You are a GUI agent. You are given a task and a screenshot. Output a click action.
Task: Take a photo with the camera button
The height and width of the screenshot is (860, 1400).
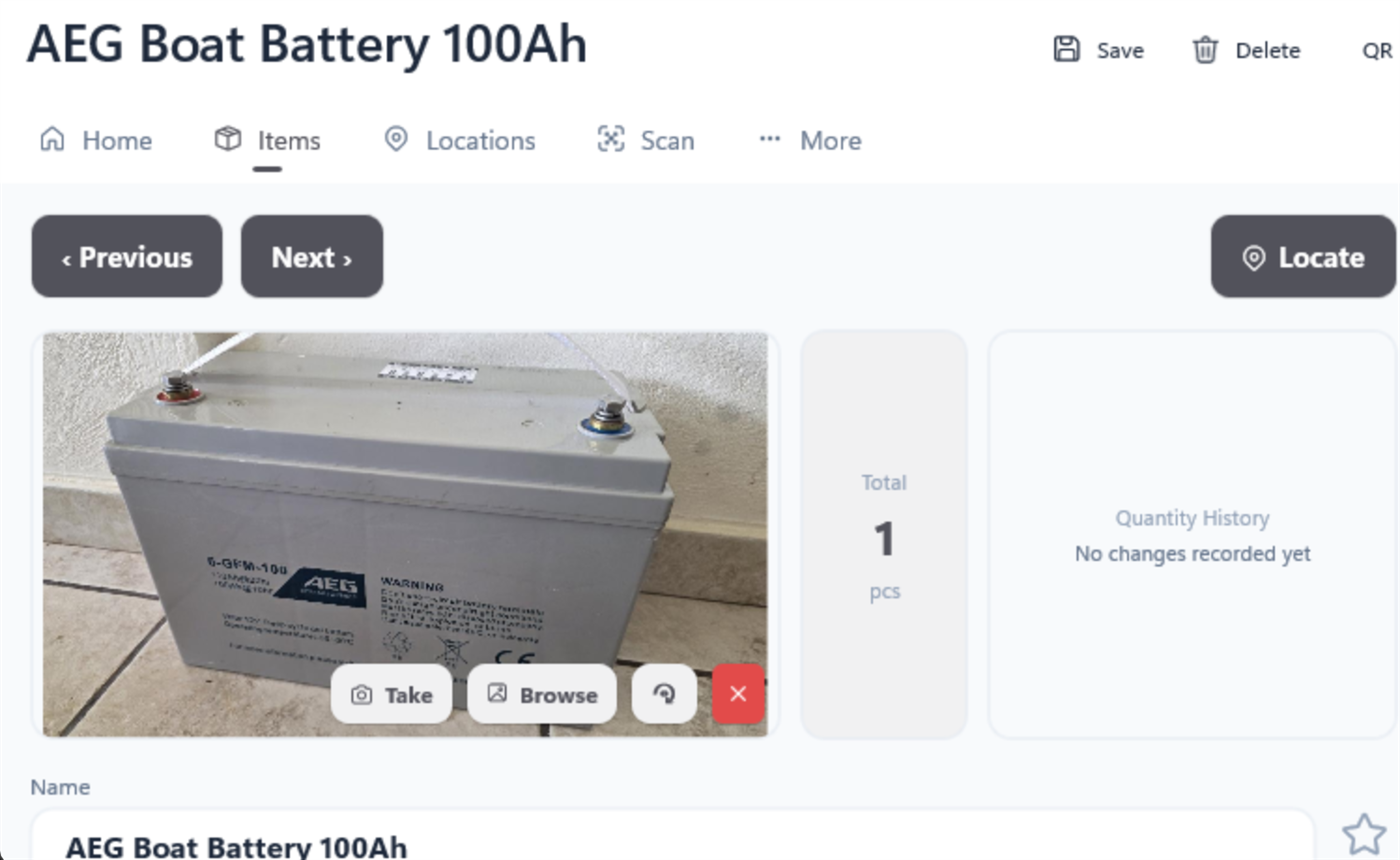pos(391,694)
